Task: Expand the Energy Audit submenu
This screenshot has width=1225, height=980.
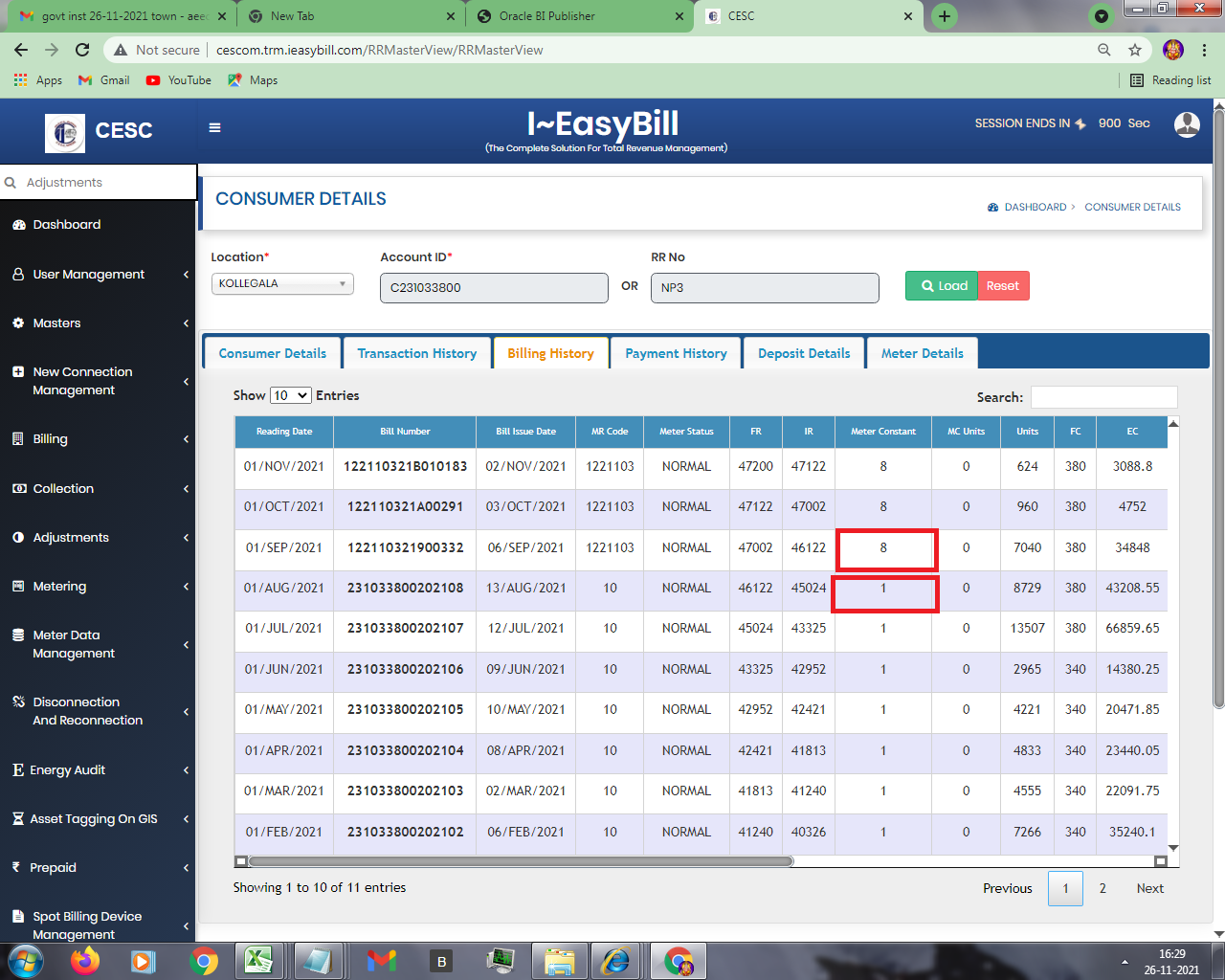Action: point(186,770)
